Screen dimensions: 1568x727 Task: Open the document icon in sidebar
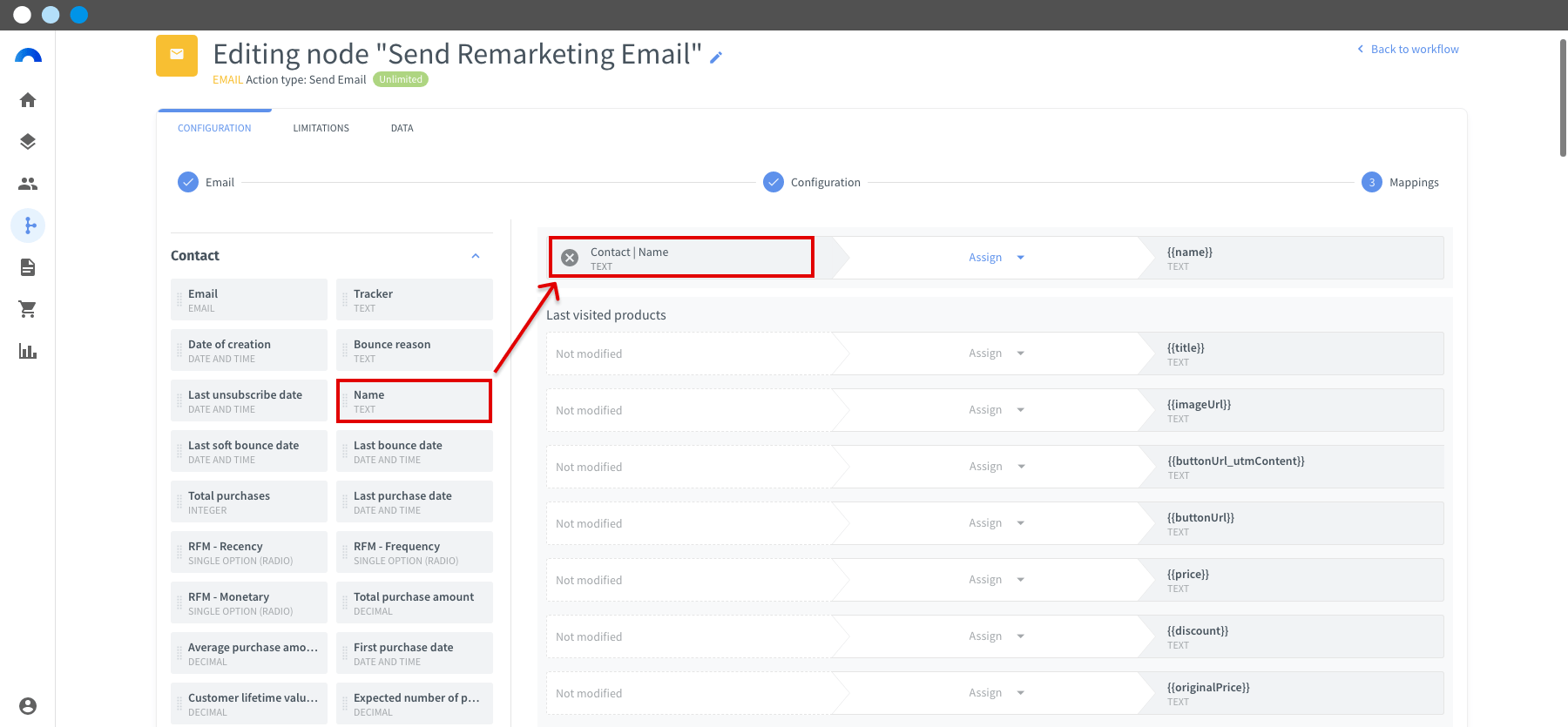coord(28,267)
